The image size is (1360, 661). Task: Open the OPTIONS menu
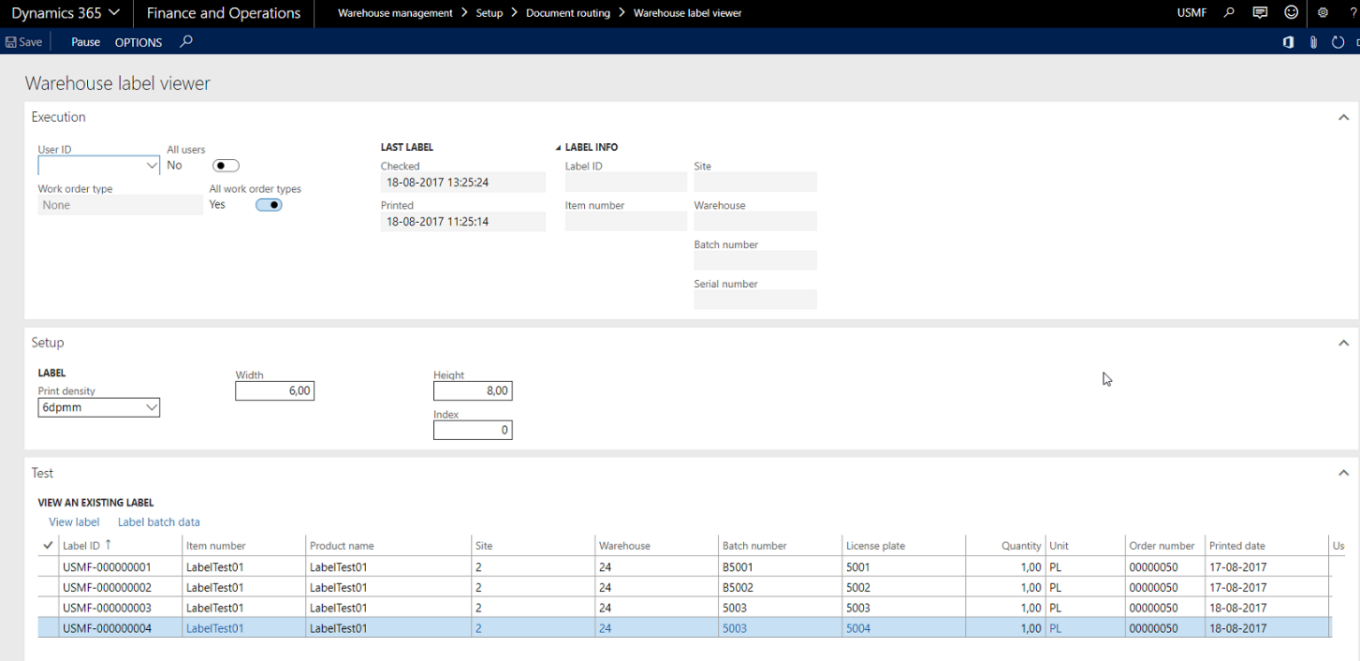coord(137,42)
